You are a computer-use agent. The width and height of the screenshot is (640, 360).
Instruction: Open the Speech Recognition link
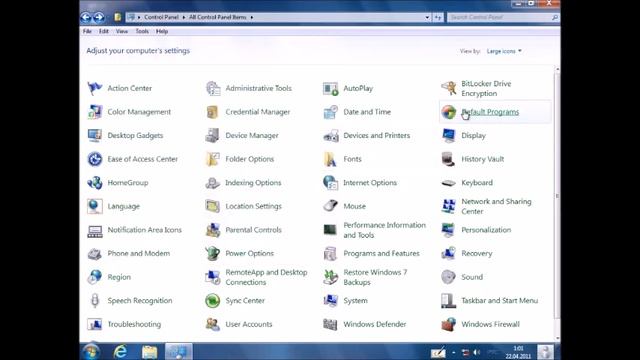[x=140, y=301]
